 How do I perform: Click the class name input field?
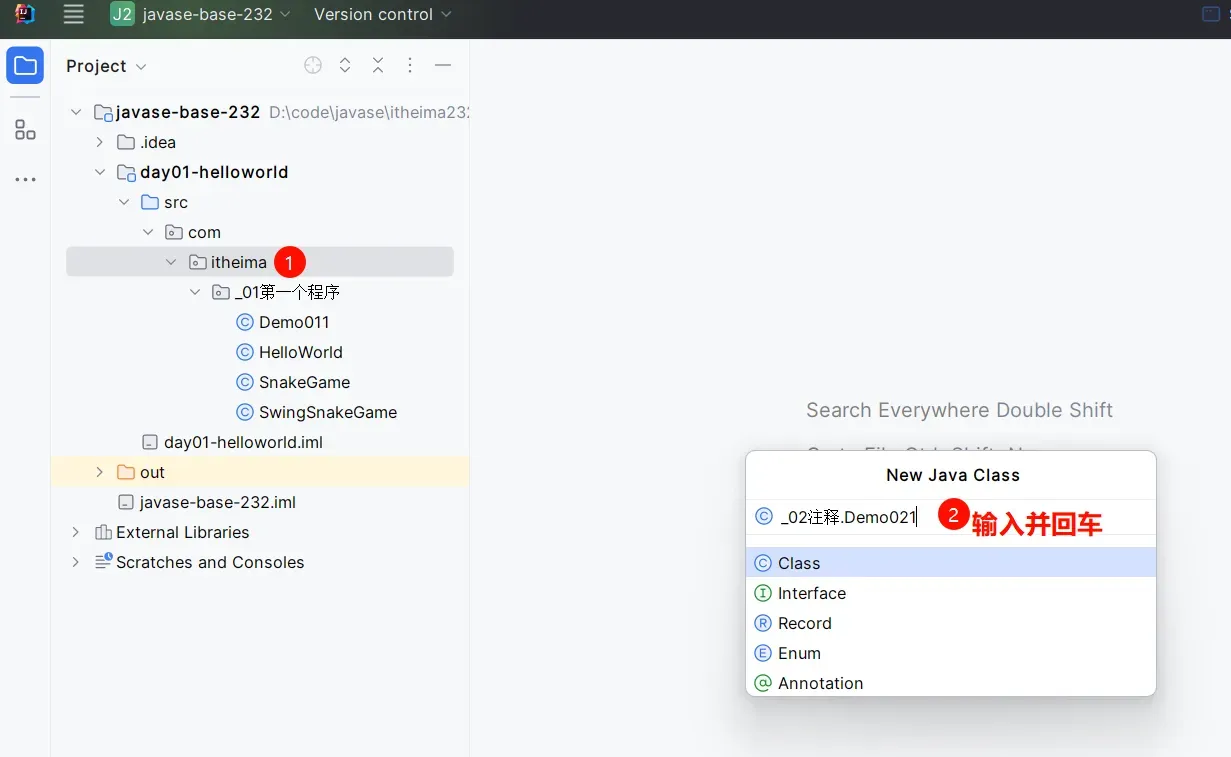(848, 517)
